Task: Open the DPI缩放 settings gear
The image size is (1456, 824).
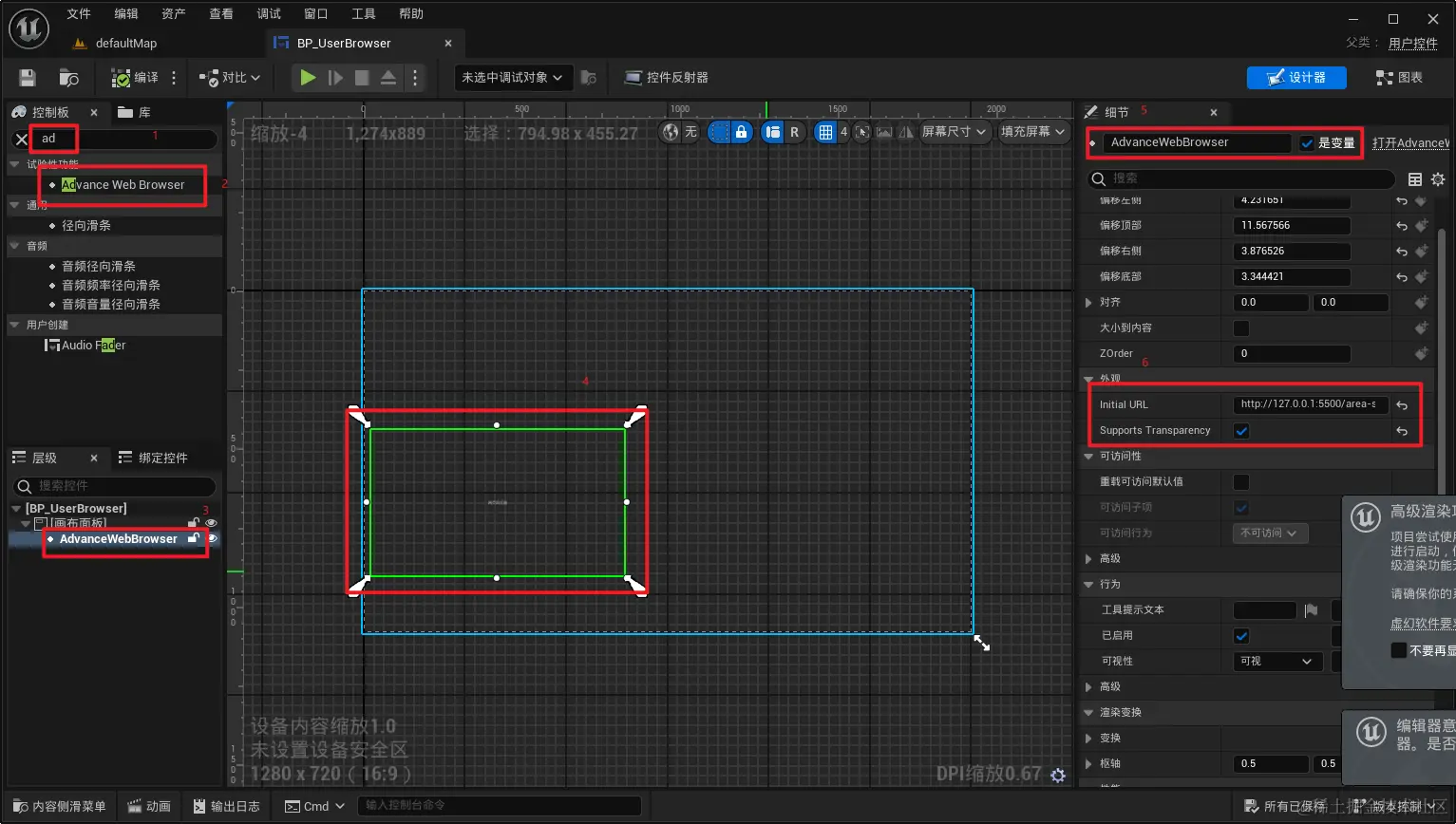Action: tap(1057, 776)
